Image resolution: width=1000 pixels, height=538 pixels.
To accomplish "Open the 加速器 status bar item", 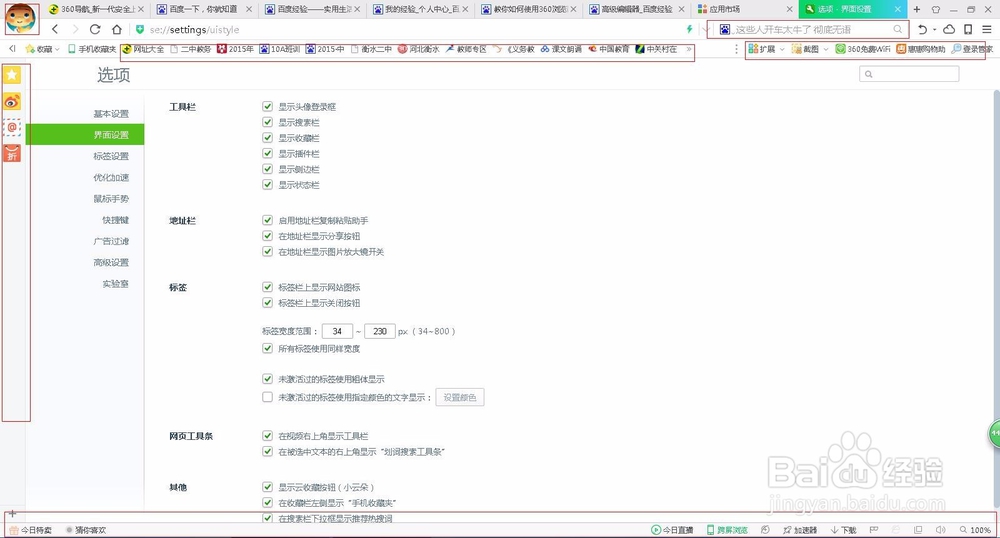I will [x=800, y=530].
